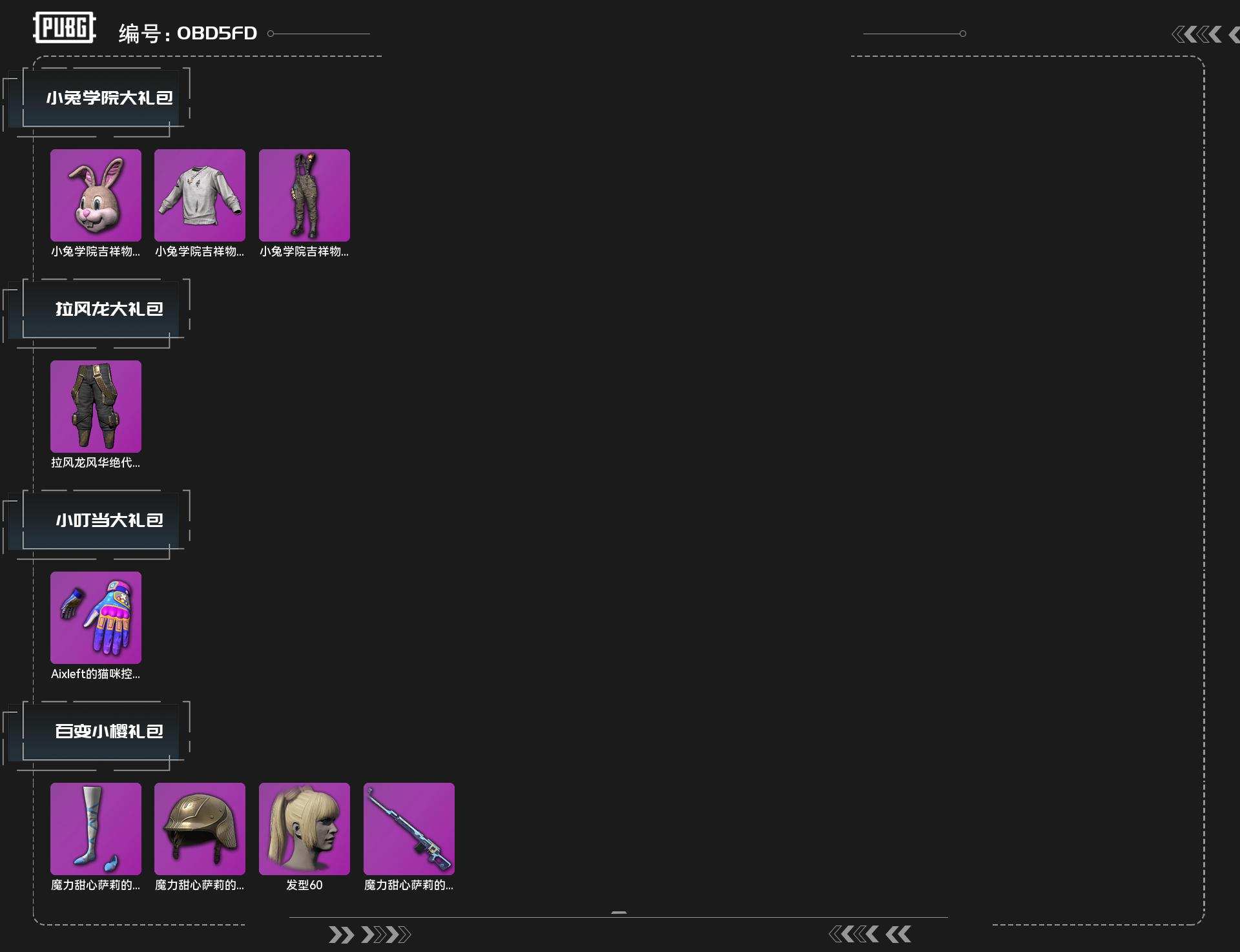Viewport: 1240px width, 952px height.
Task: Open the 百变小樱礼包 section header
Action: [x=108, y=732]
